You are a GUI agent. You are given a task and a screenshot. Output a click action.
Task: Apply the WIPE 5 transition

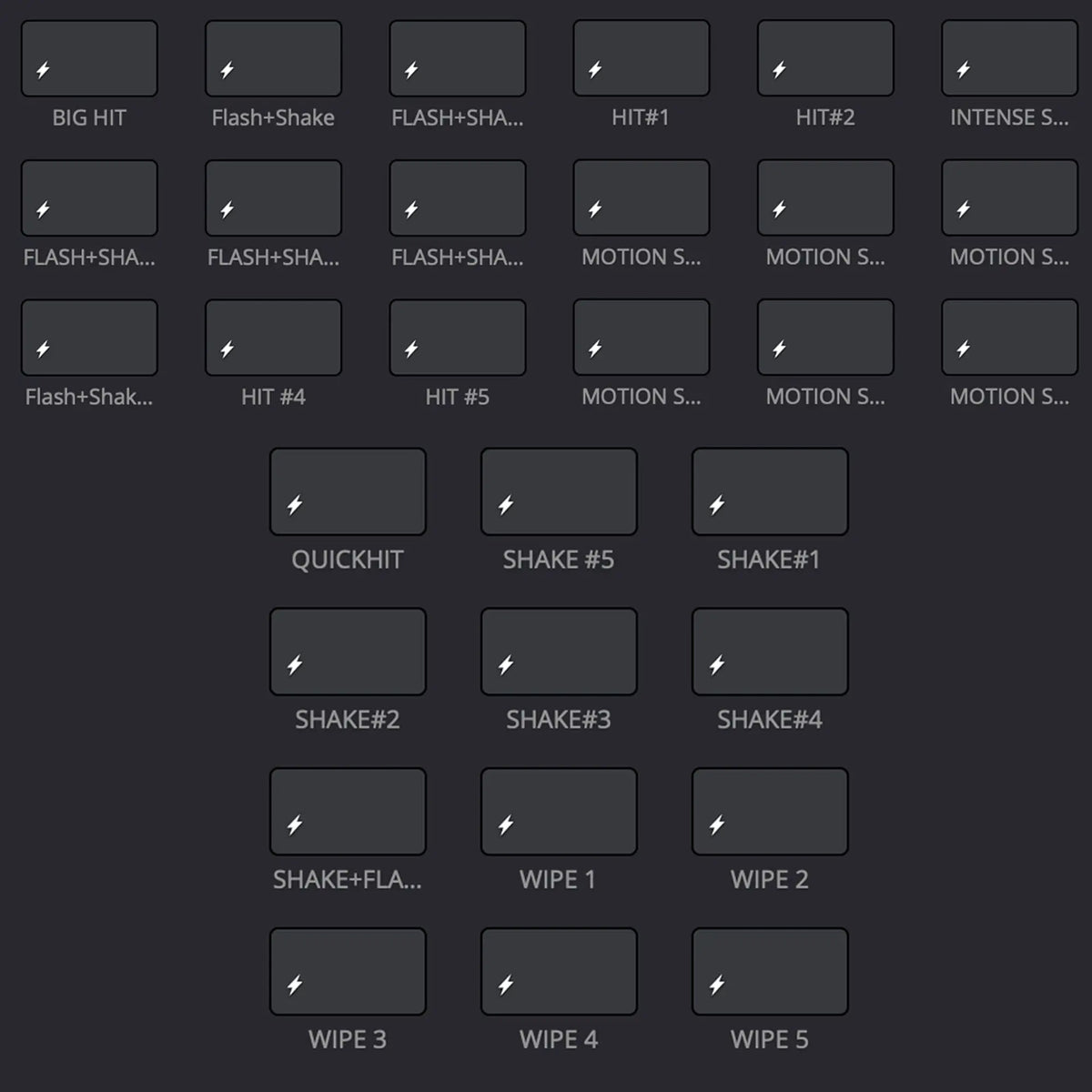(x=770, y=969)
